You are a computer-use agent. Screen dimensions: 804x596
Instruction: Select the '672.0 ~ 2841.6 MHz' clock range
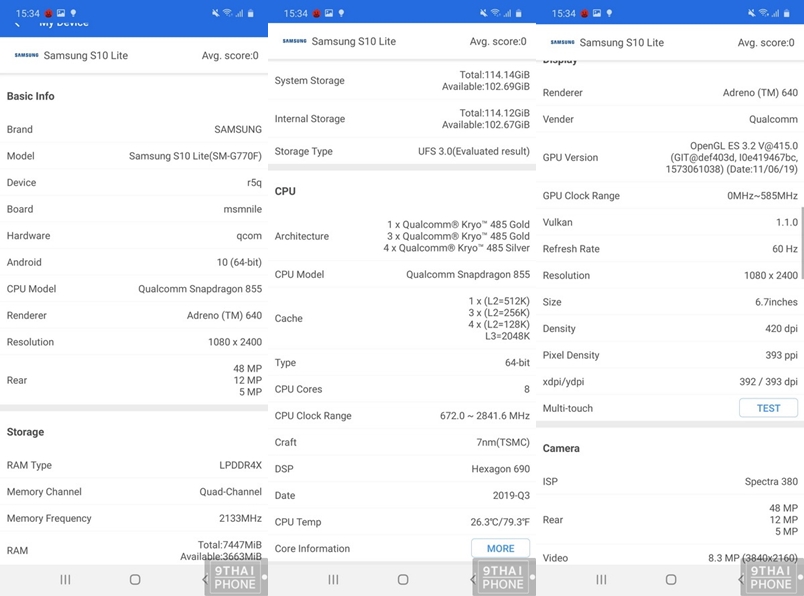[485, 416]
